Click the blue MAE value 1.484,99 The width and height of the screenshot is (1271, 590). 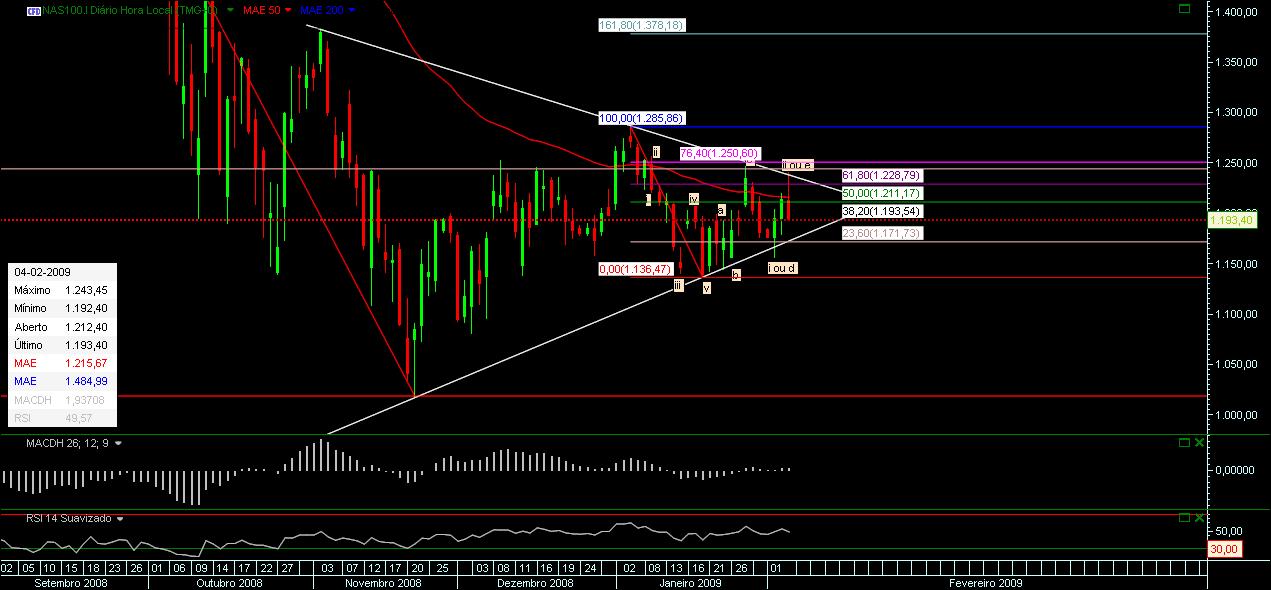click(85, 380)
